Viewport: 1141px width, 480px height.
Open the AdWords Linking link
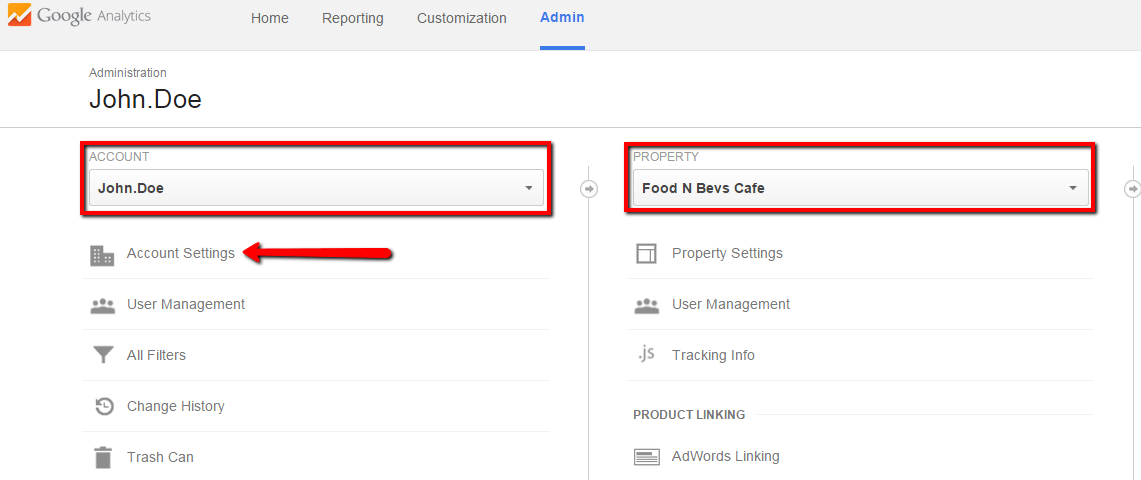725,457
